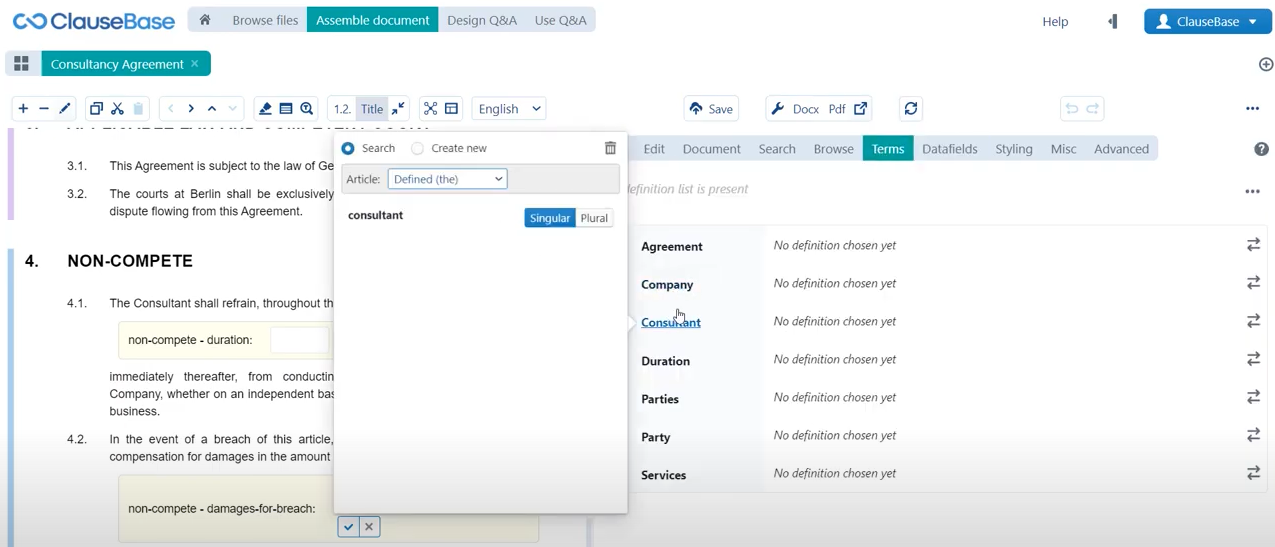Click the refresh icon beside export buttons

click(x=910, y=109)
